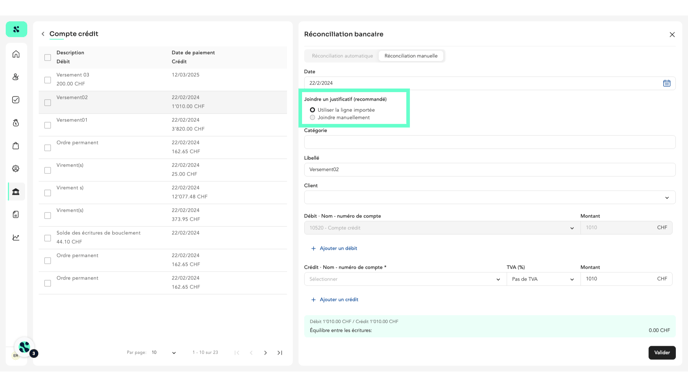Open the help widget bubble with badge
688x387 pixels.
(x=25, y=348)
